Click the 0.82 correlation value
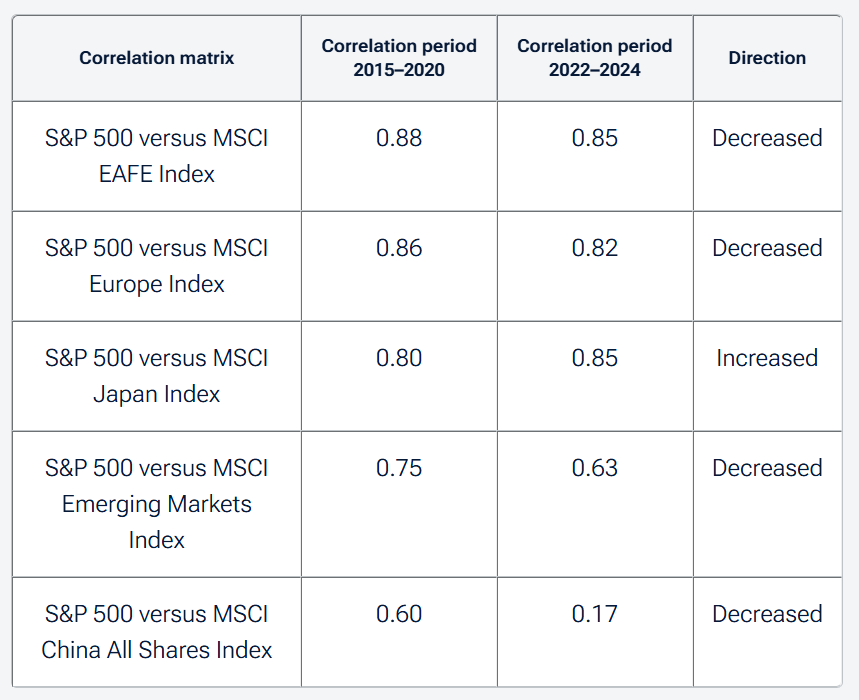Image resolution: width=859 pixels, height=700 pixels. [595, 248]
